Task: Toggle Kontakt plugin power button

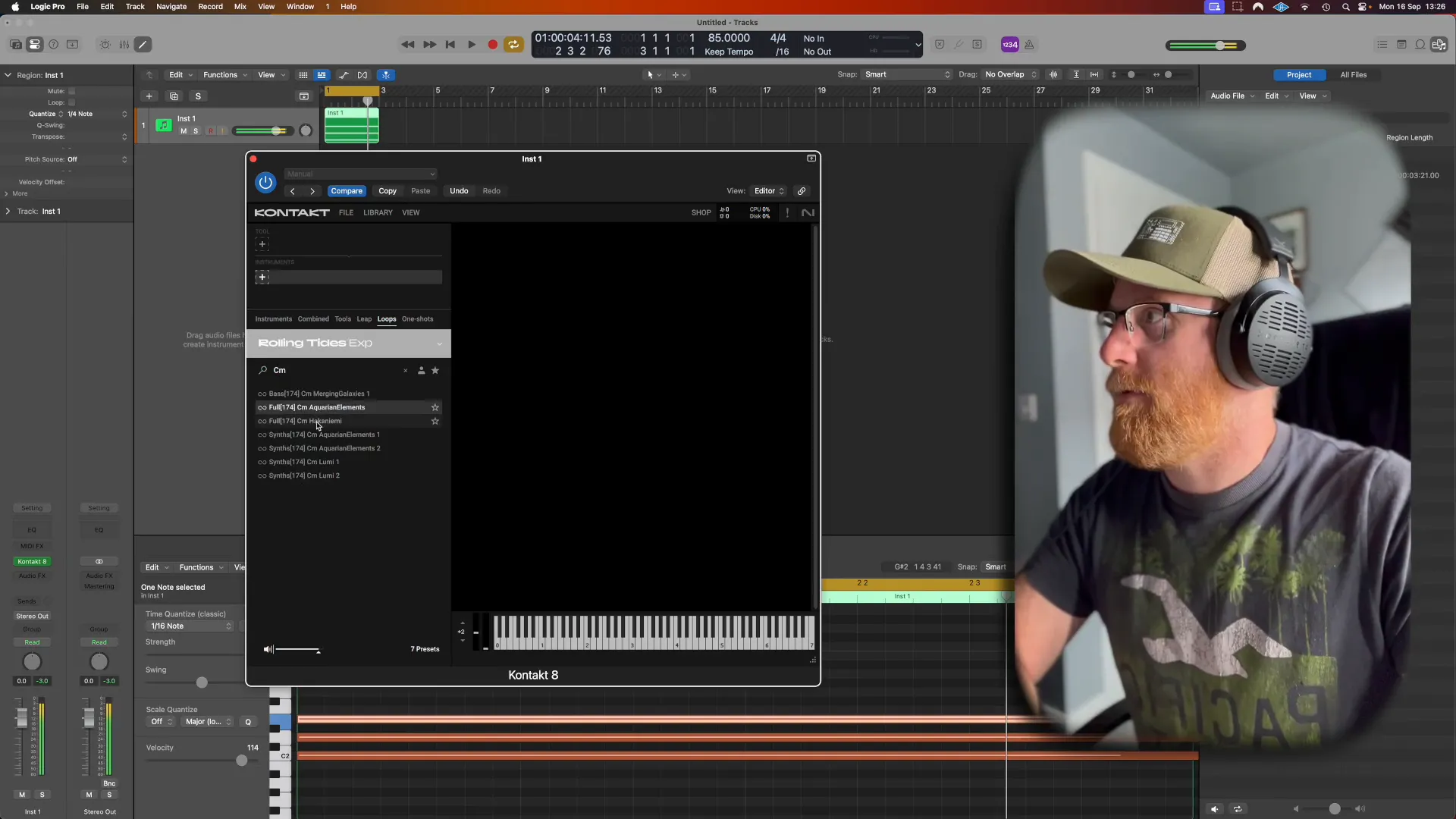Action: click(265, 182)
